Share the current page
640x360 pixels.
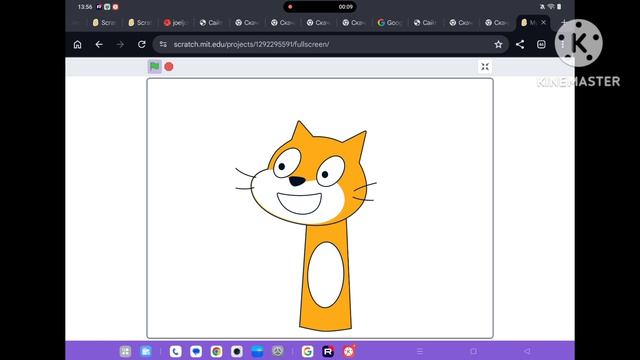pyautogui.click(x=520, y=44)
